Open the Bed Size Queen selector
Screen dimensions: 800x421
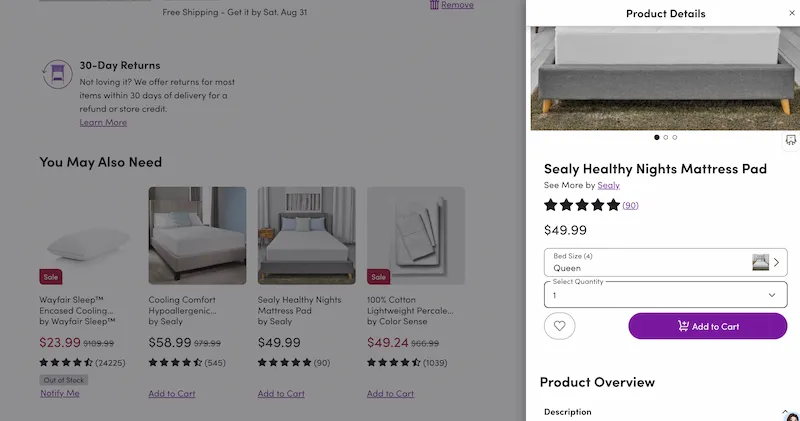click(x=665, y=263)
